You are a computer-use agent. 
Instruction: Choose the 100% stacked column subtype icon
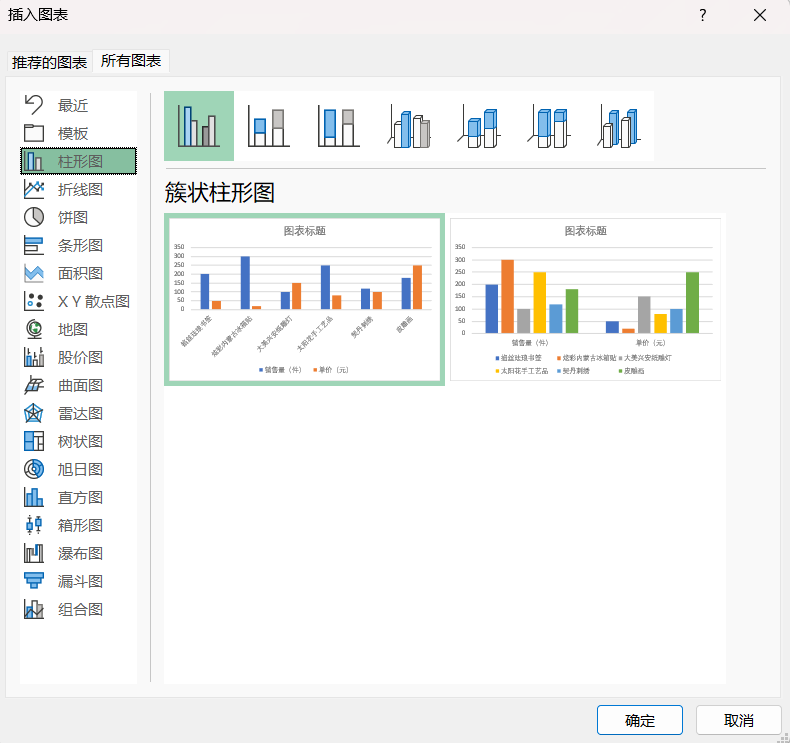[x=339, y=127]
